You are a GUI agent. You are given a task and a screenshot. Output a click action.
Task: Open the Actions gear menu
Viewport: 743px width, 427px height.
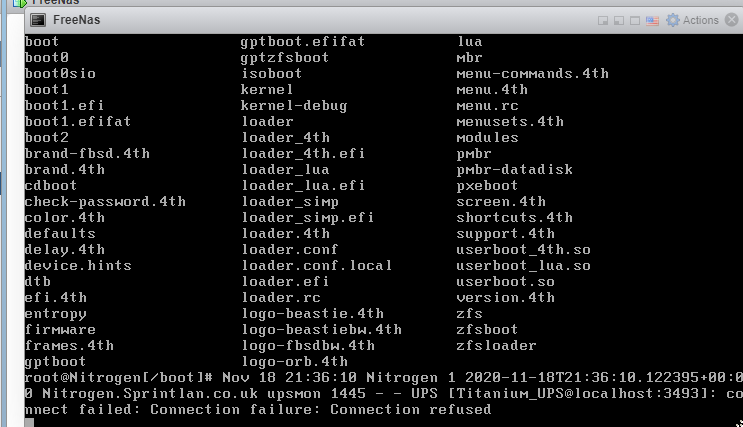[692, 20]
